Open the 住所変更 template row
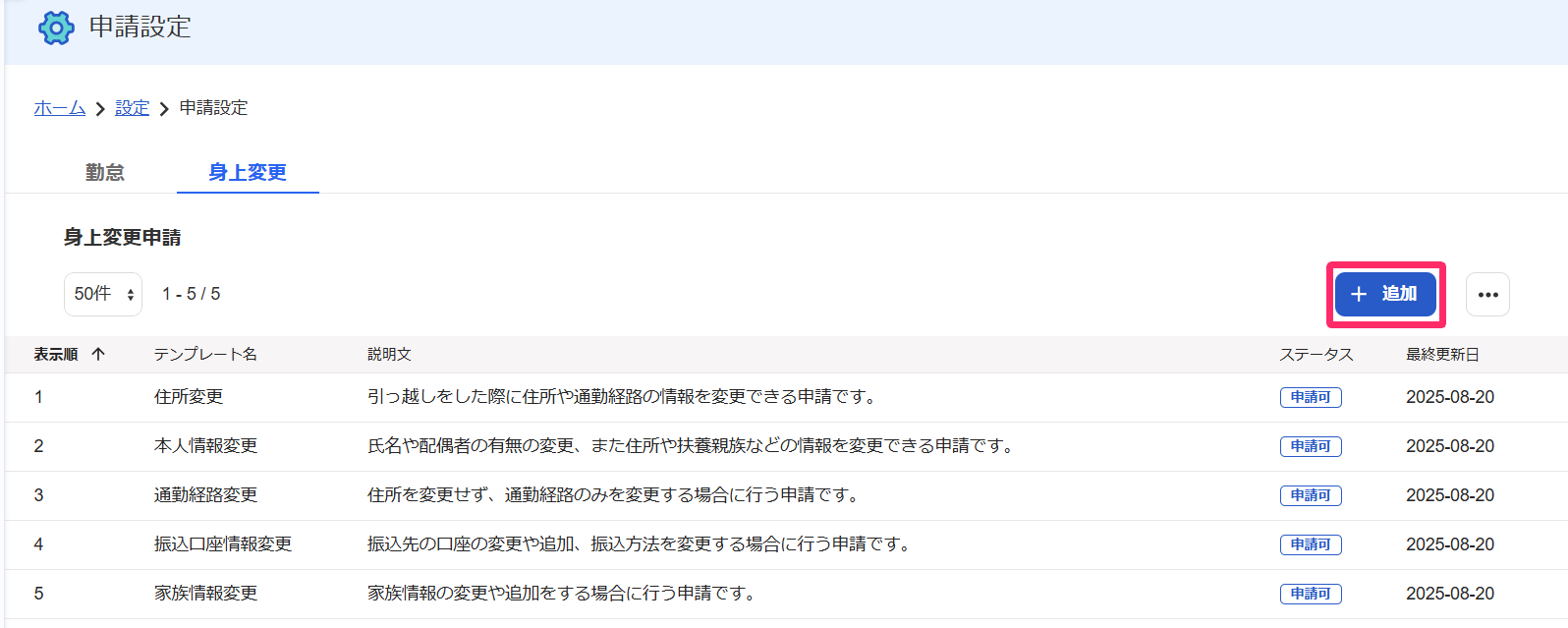The height and width of the screenshot is (628, 1568). click(x=786, y=397)
